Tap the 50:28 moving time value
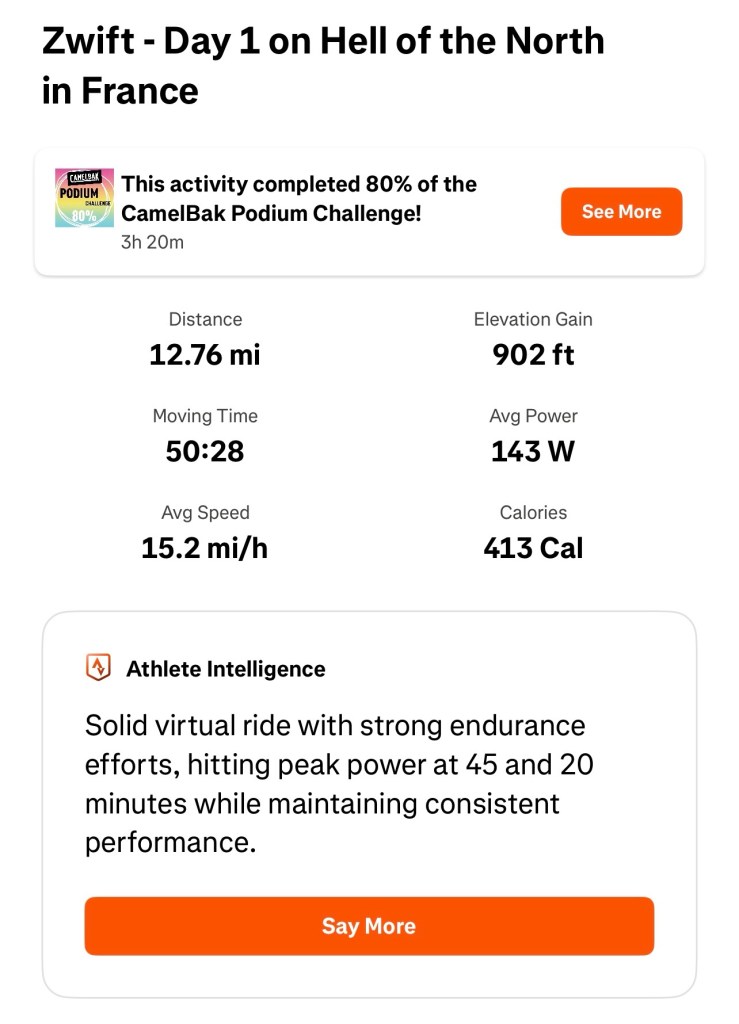Screen dimensions: 739x1024 click(x=205, y=451)
